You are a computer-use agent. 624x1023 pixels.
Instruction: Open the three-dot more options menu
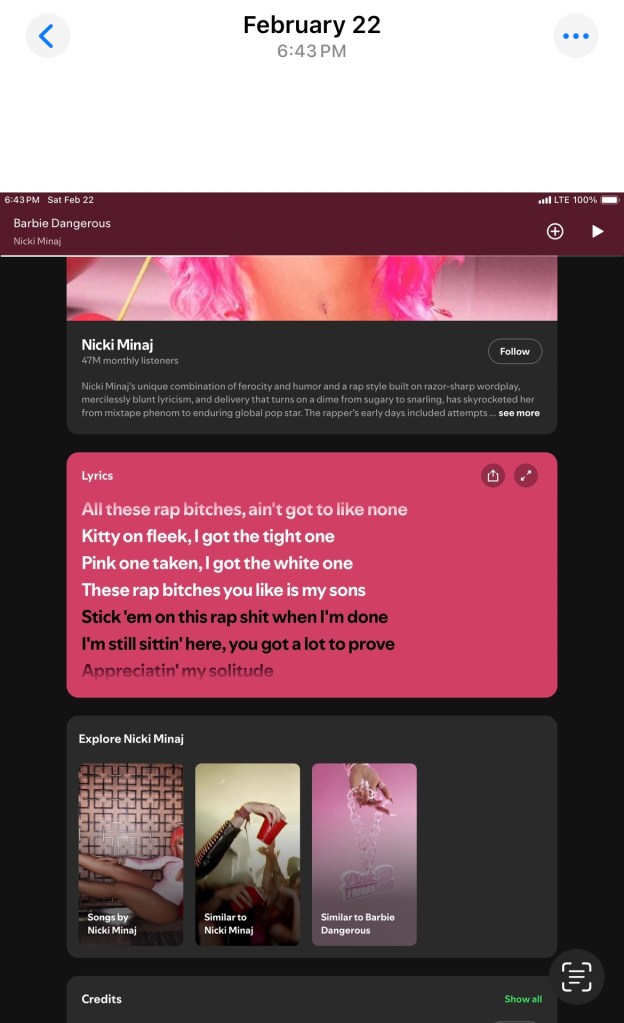click(x=576, y=36)
